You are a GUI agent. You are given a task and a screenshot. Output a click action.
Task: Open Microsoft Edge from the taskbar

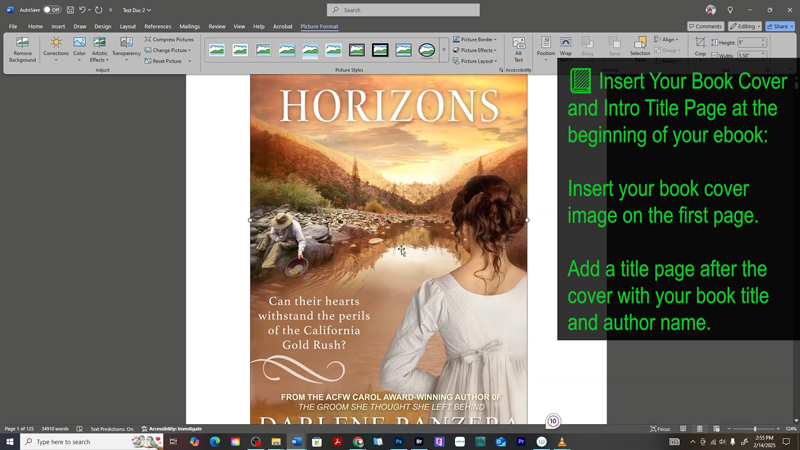(215, 441)
